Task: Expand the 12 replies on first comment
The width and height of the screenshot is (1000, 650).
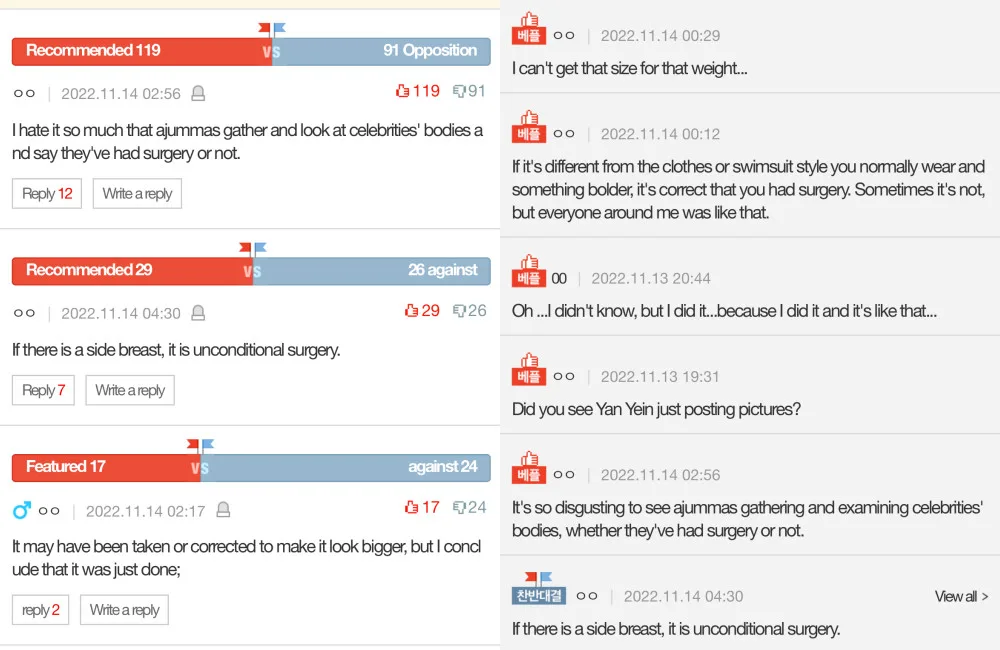Action: coord(47,194)
